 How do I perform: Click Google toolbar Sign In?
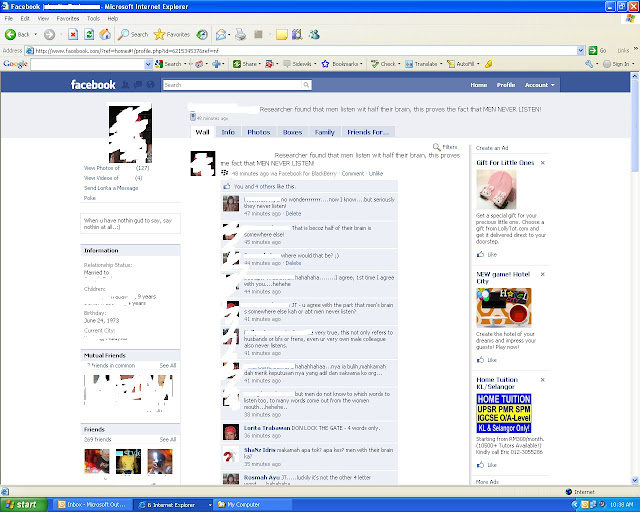click(616, 64)
